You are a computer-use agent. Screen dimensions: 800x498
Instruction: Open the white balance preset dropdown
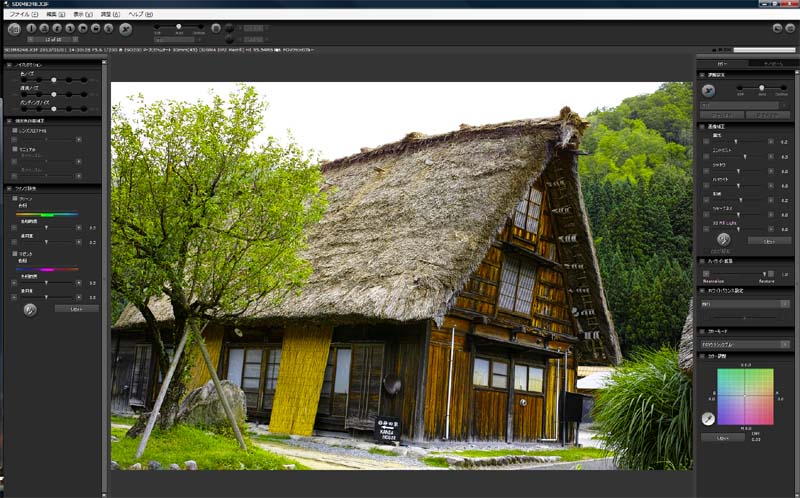[x=745, y=304]
